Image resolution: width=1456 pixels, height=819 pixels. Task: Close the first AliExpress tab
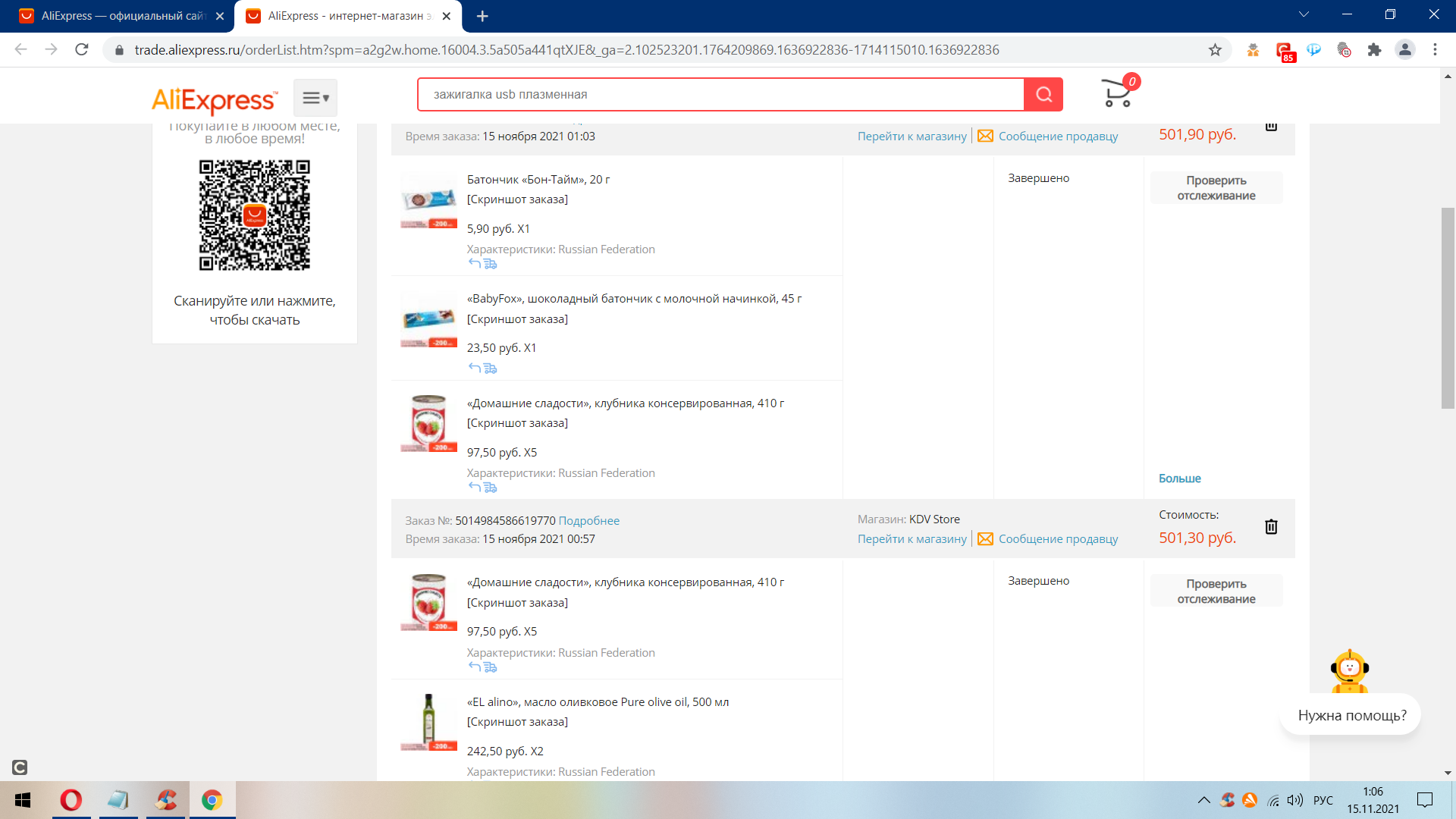click(220, 16)
